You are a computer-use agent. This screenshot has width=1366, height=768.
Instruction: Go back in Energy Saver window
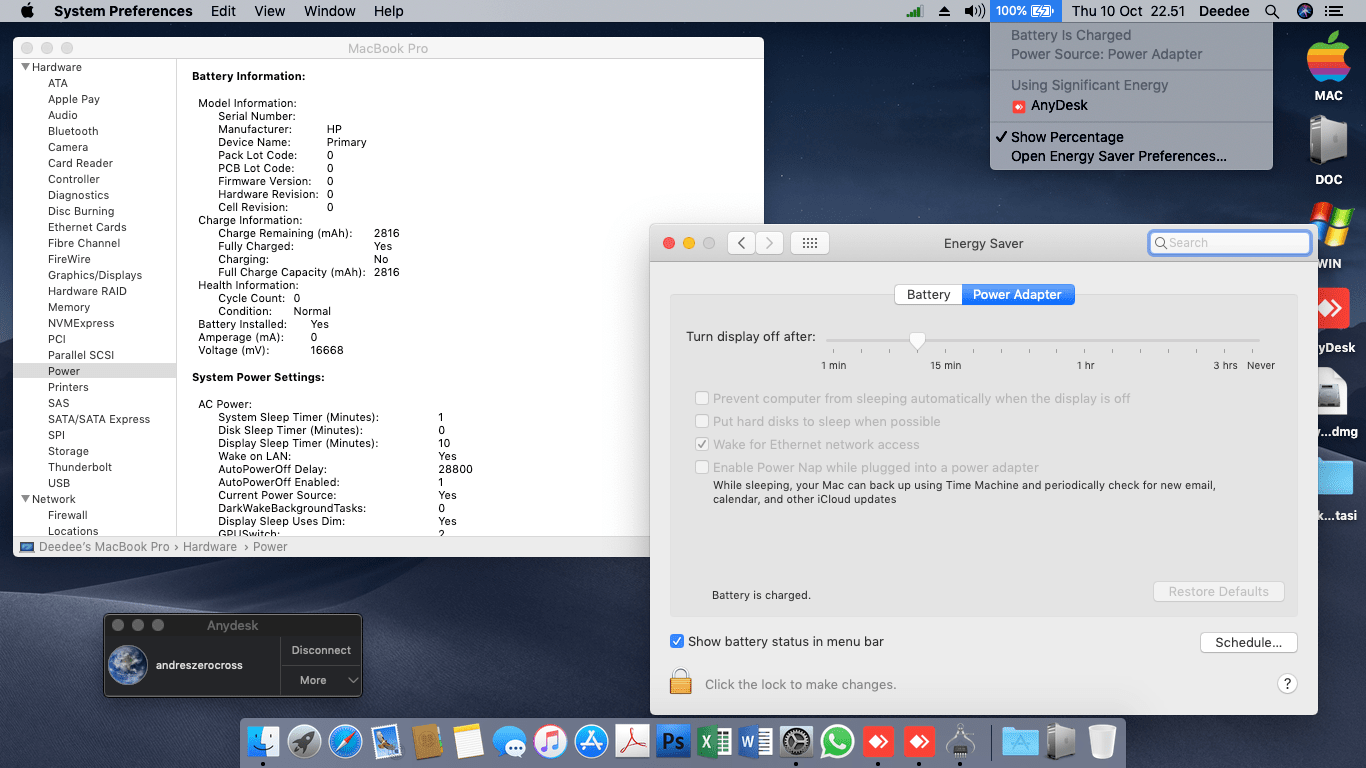click(x=741, y=243)
